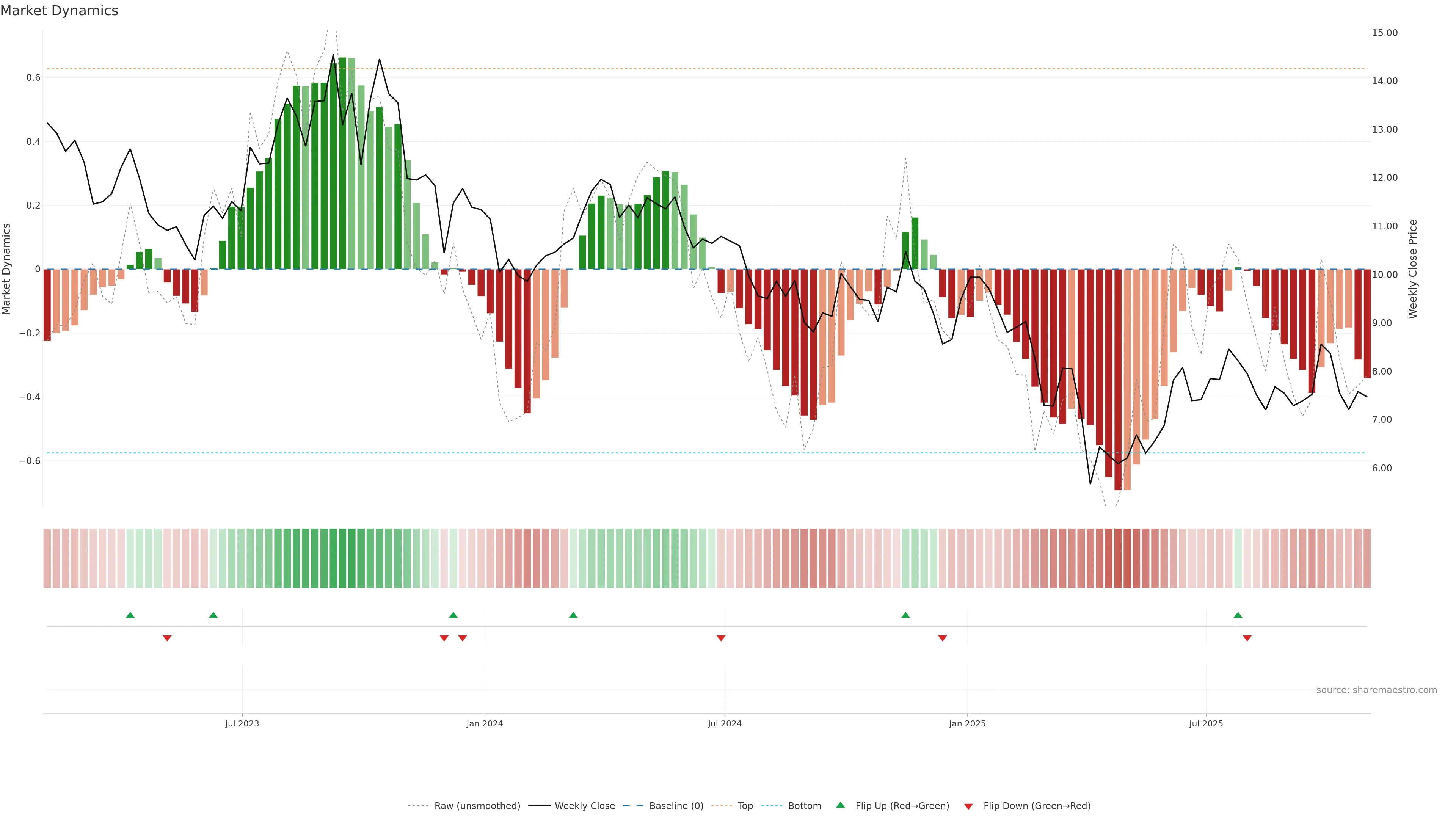This screenshot has height=819, width=1456.
Task: Open the source: sharemaestro.com link
Action: tap(1376, 690)
